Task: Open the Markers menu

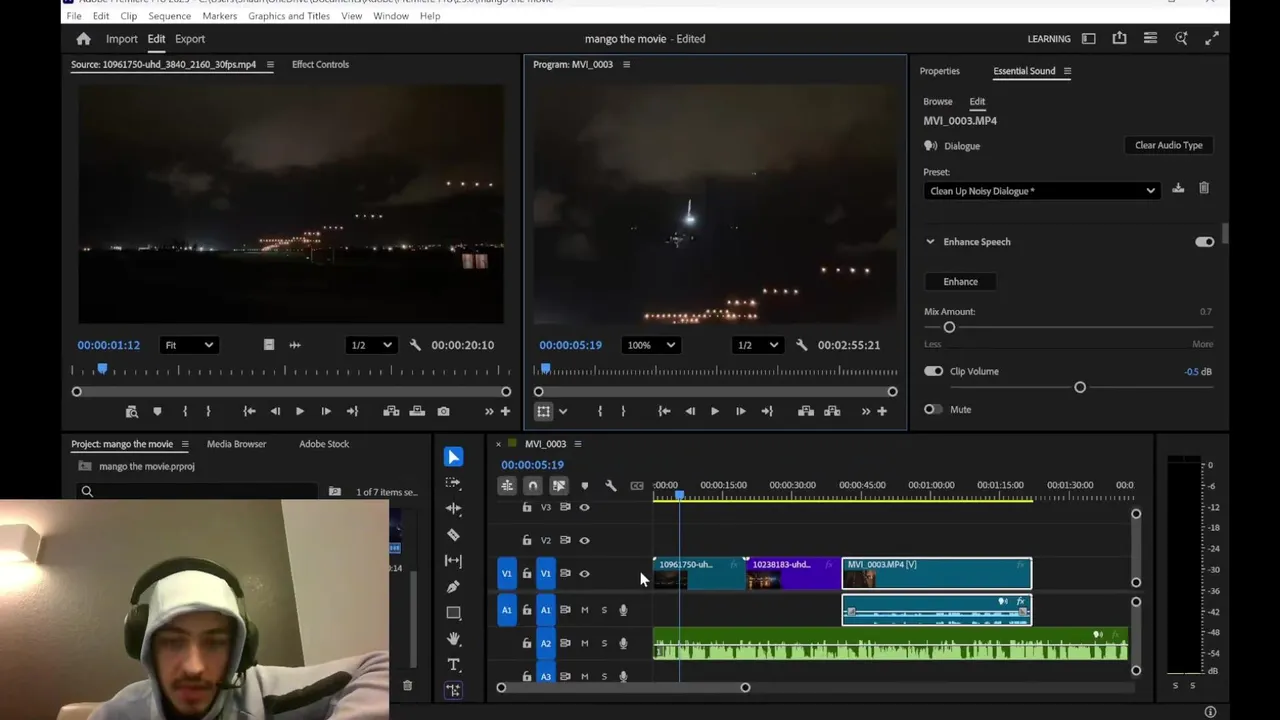Action: pos(220,16)
